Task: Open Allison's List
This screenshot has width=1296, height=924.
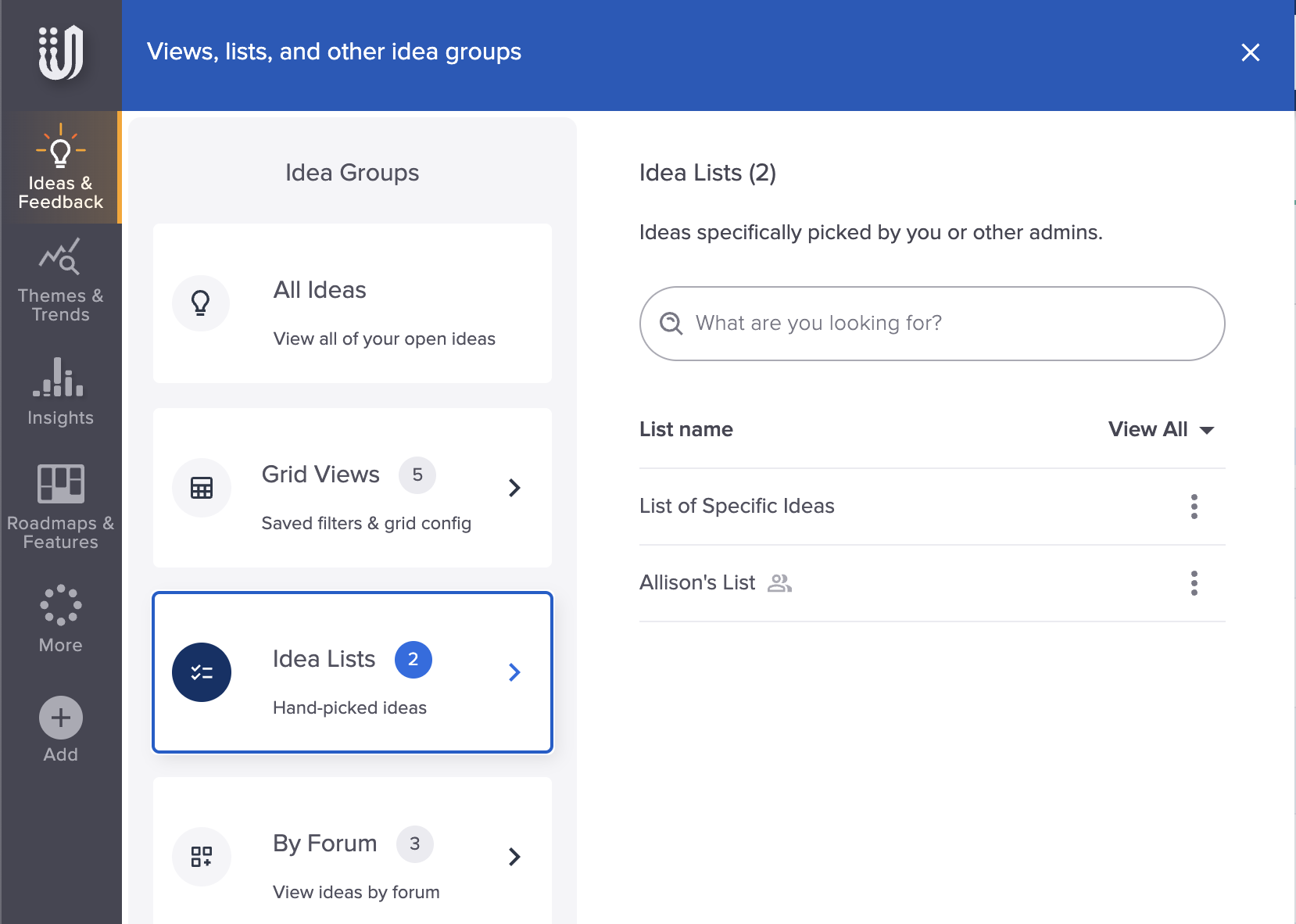Action: tap(697, 583)
